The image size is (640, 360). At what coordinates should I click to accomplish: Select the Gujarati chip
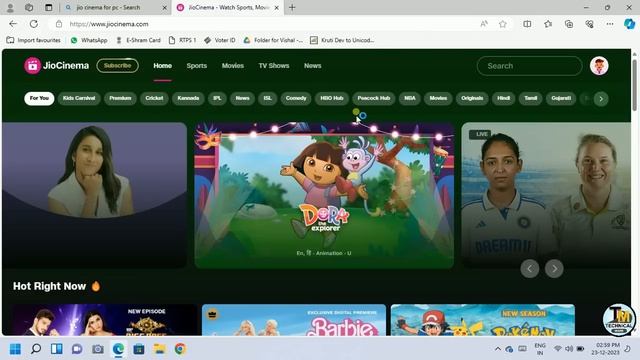pyautogui.click(x=561, y=98)
